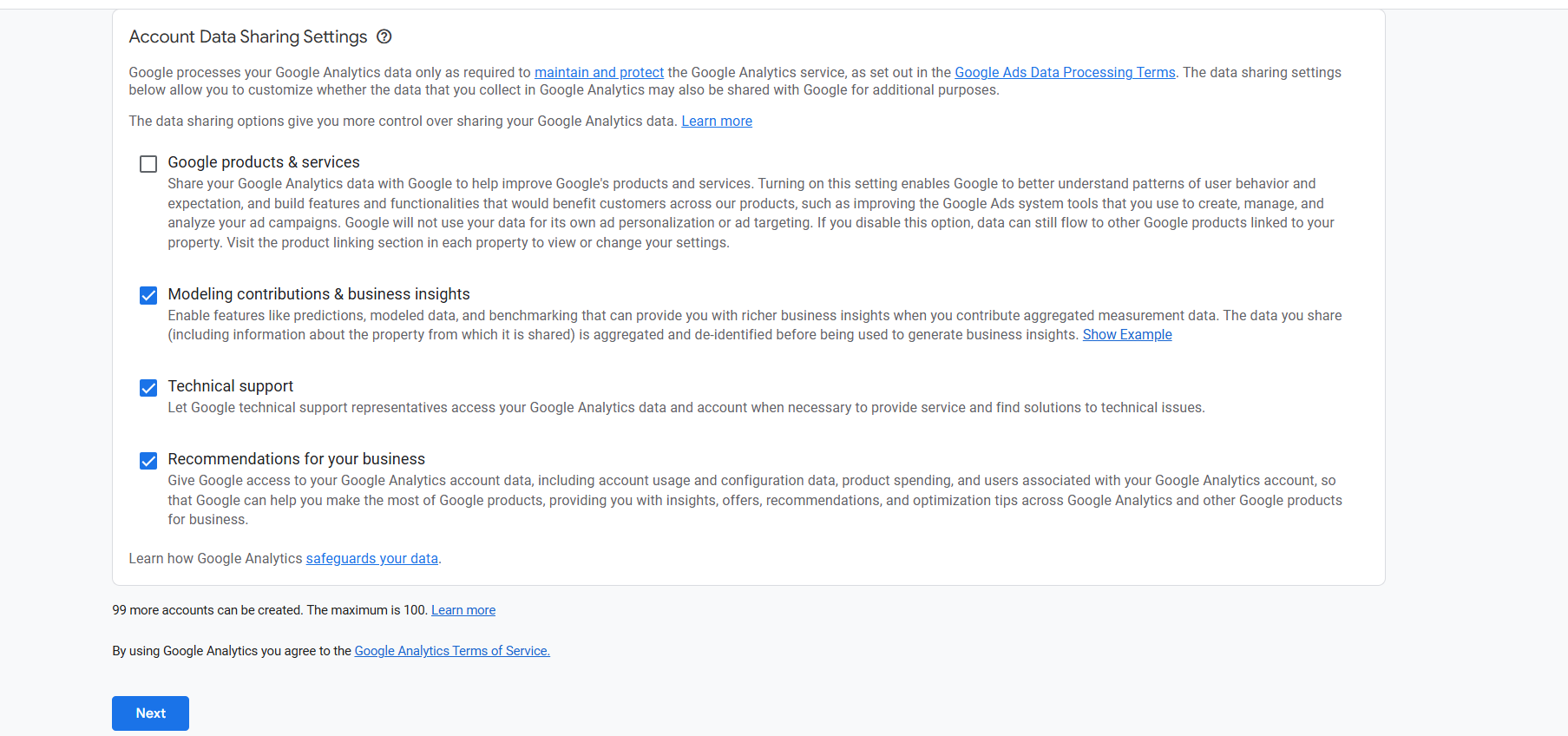
Task: Click the "Recommendations for your business" label
Action: pos(296,459)
